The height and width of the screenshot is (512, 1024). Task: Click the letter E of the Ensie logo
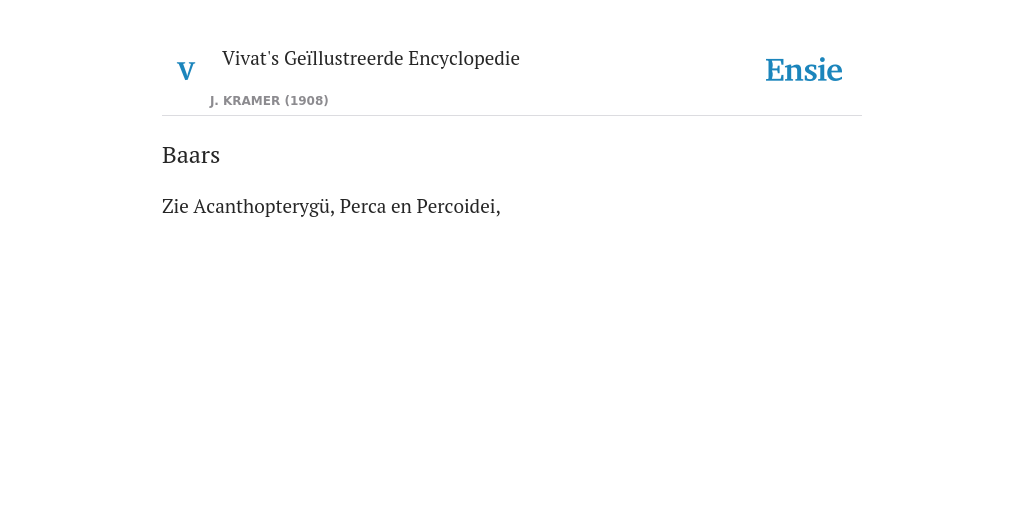[x=775, y=70]
